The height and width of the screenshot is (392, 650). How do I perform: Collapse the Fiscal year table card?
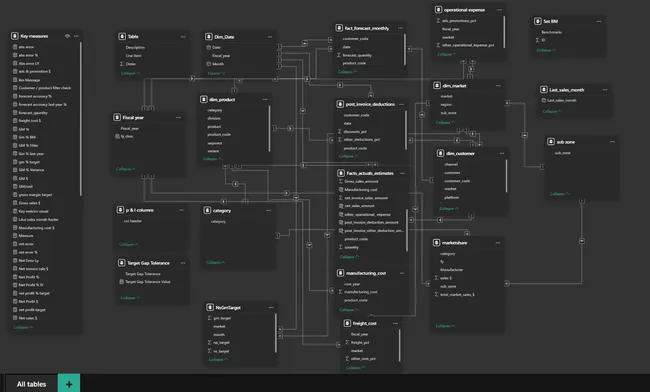point(126,169)
